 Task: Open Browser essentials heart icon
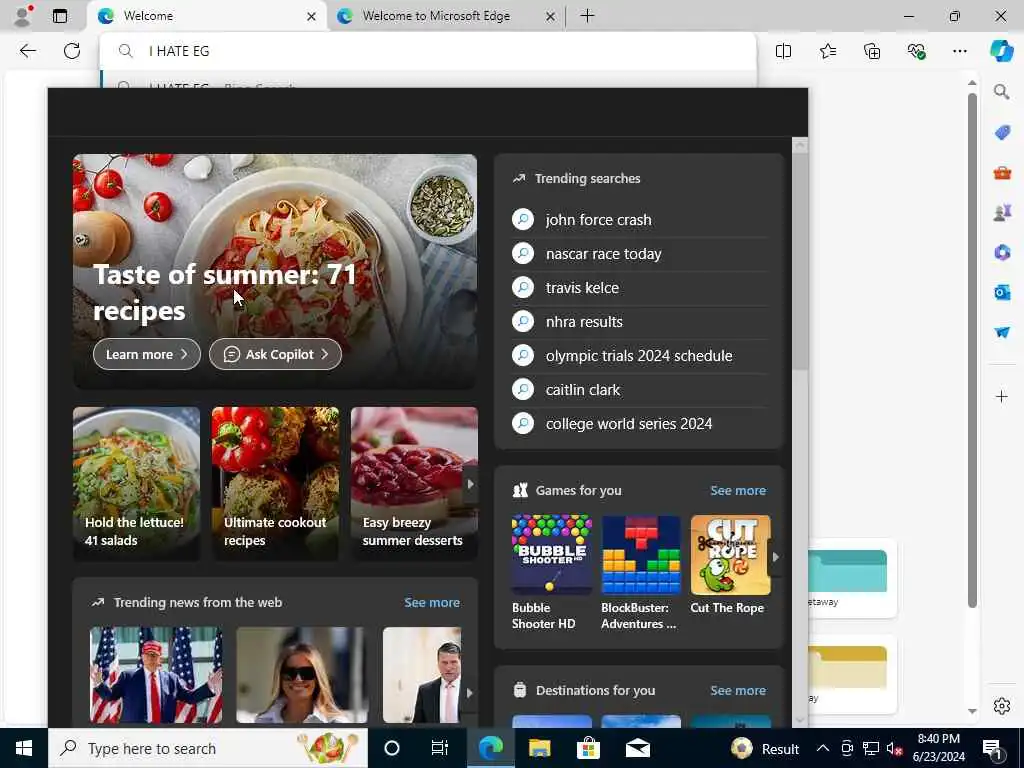coord(916,51)
